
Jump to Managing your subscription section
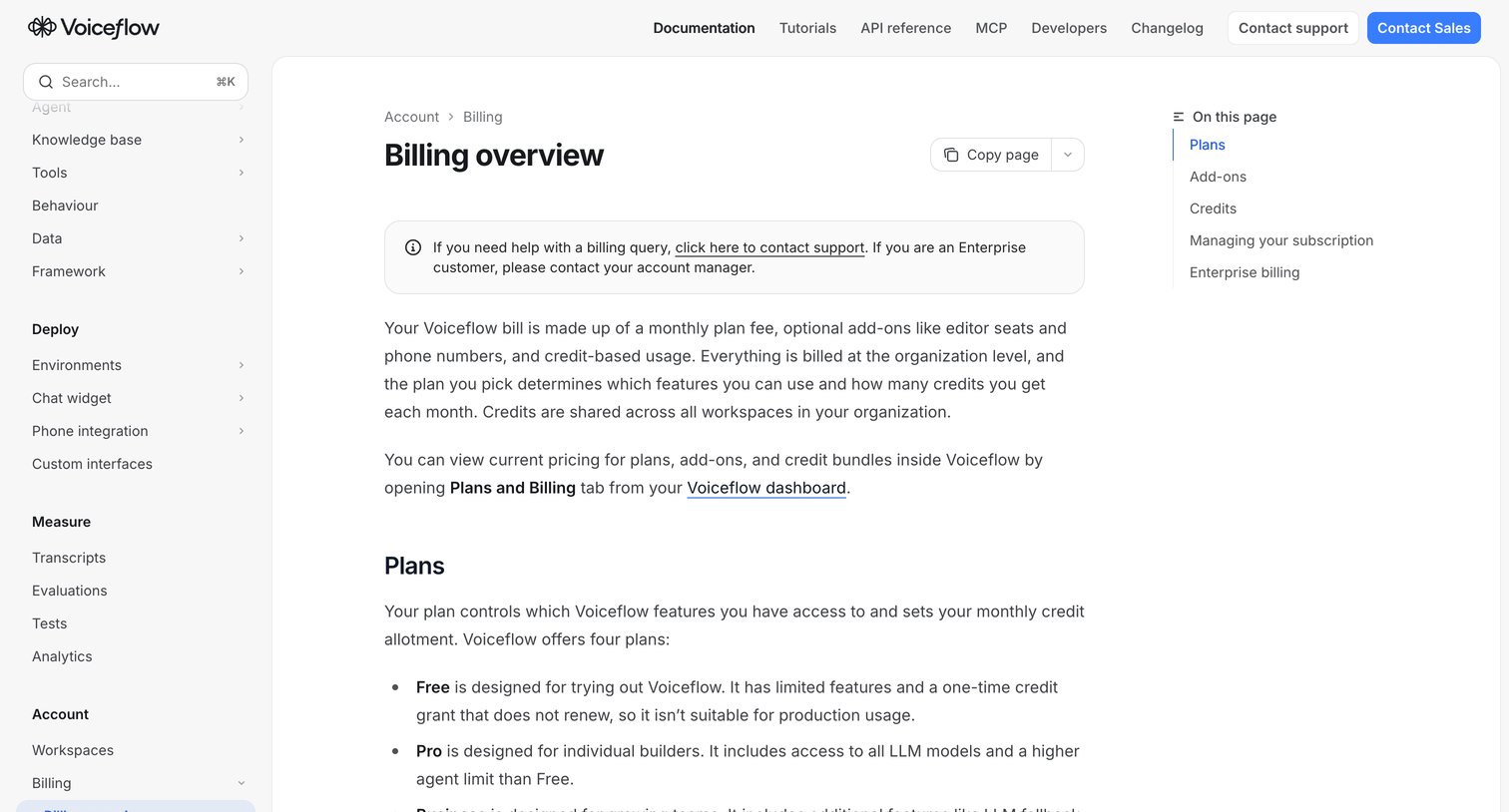(1281, 240)
